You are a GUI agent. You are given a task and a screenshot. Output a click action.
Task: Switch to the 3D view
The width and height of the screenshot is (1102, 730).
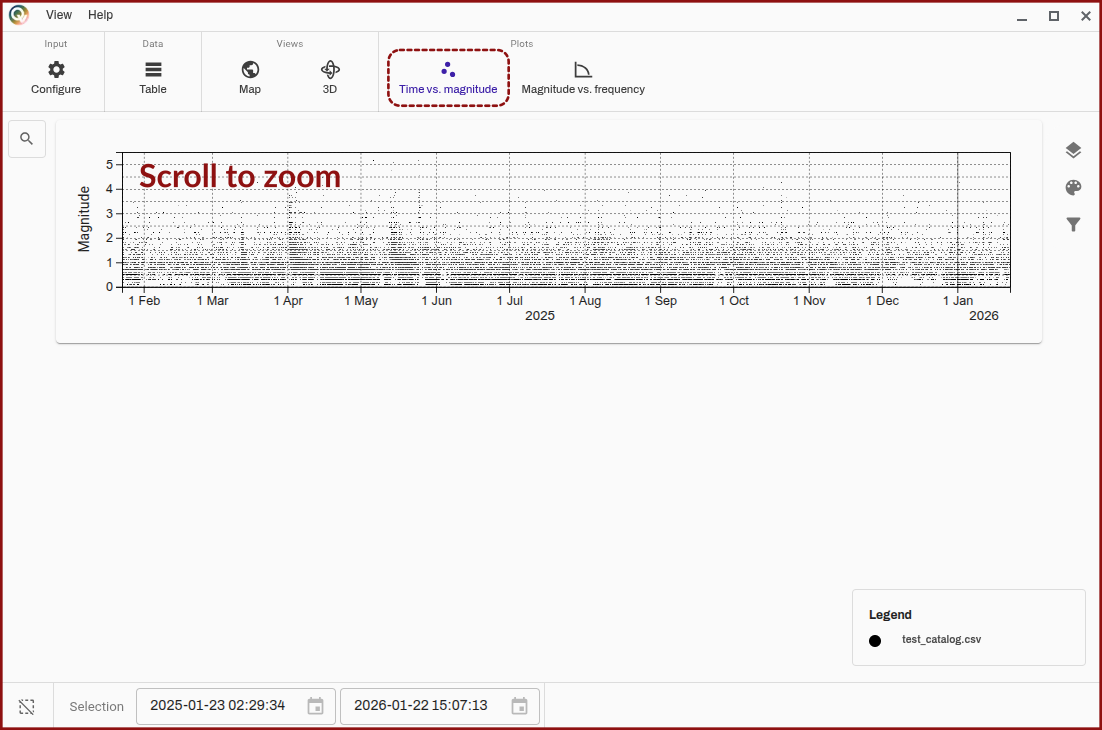point(330,77)
